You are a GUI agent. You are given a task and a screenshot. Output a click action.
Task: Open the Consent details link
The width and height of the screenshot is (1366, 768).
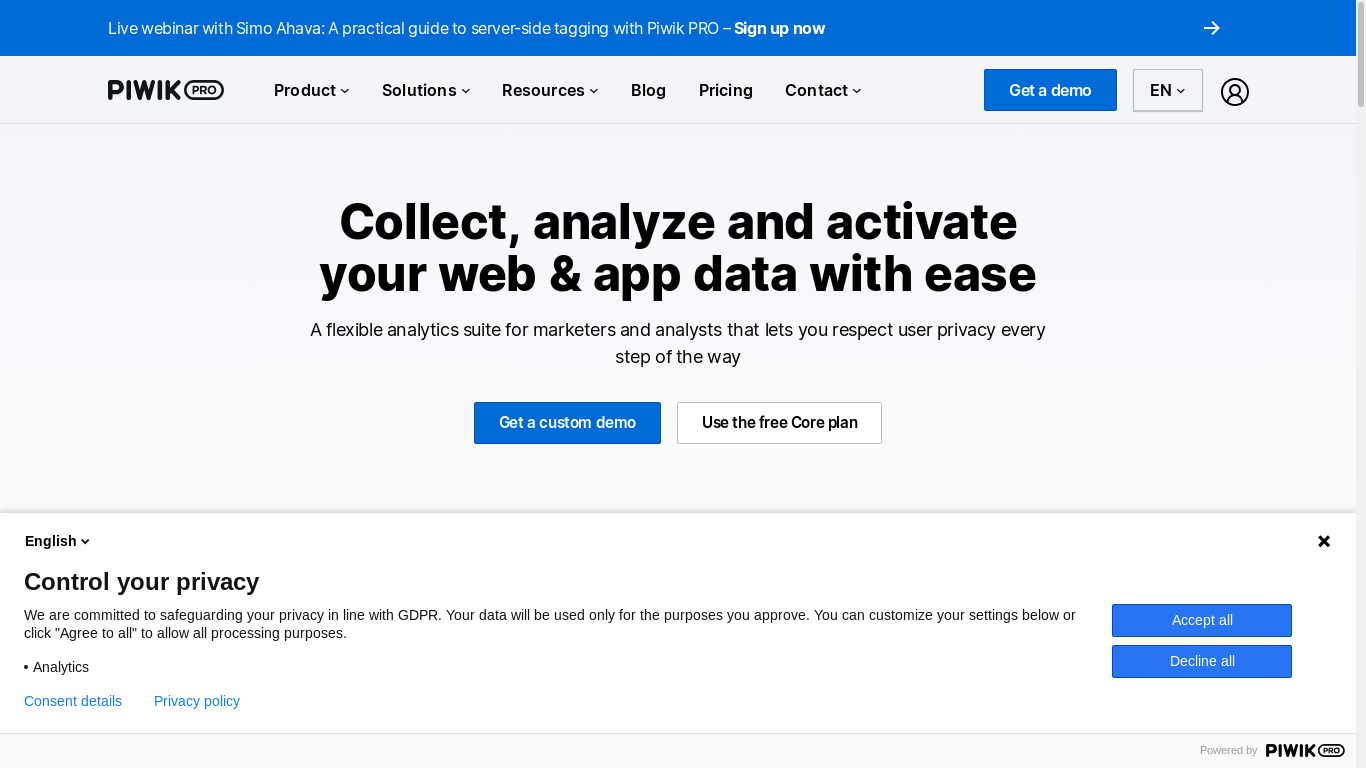pyautogui.click(x=73, y=701)
